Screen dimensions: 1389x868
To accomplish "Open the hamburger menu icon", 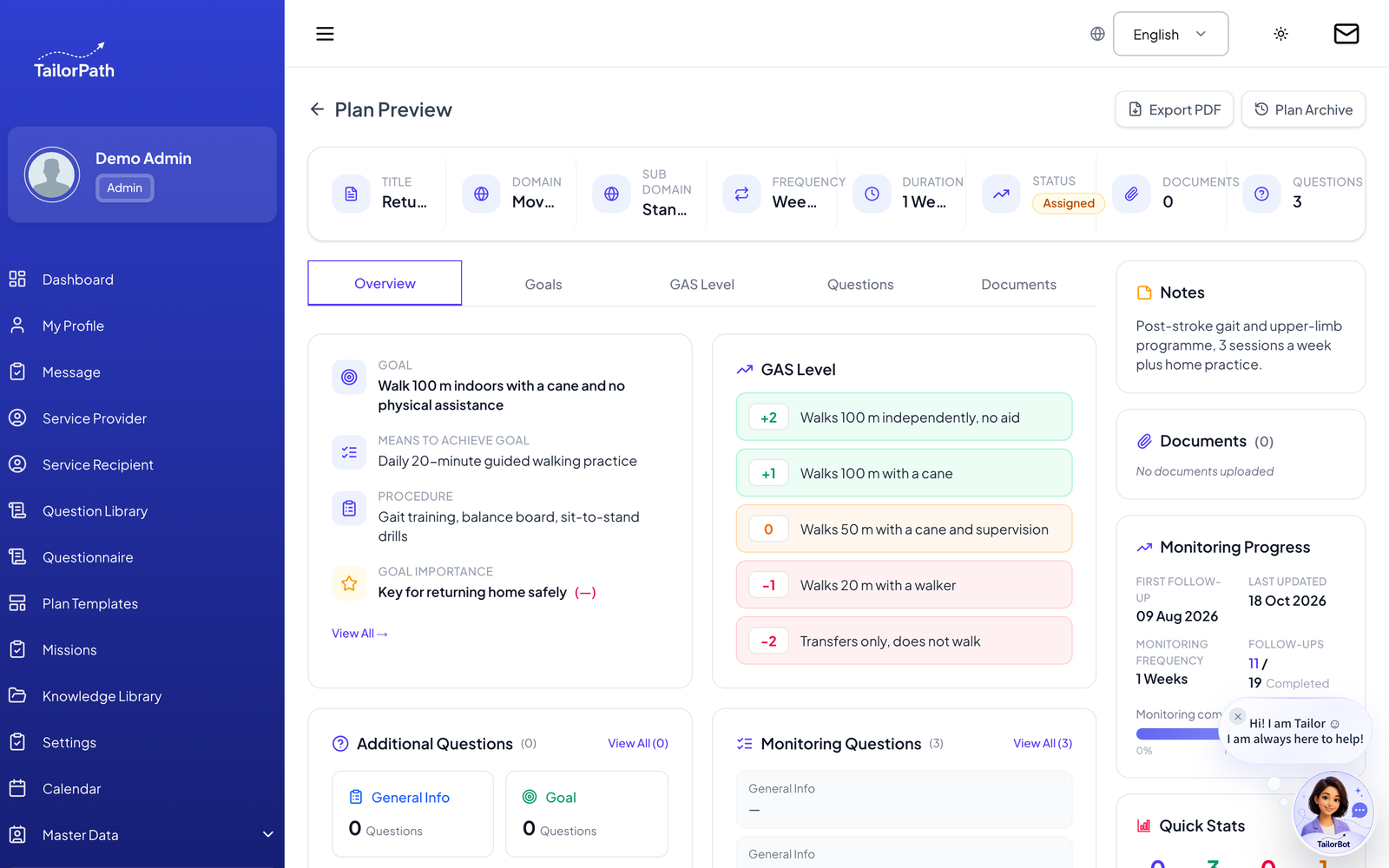I will [325, 34].
